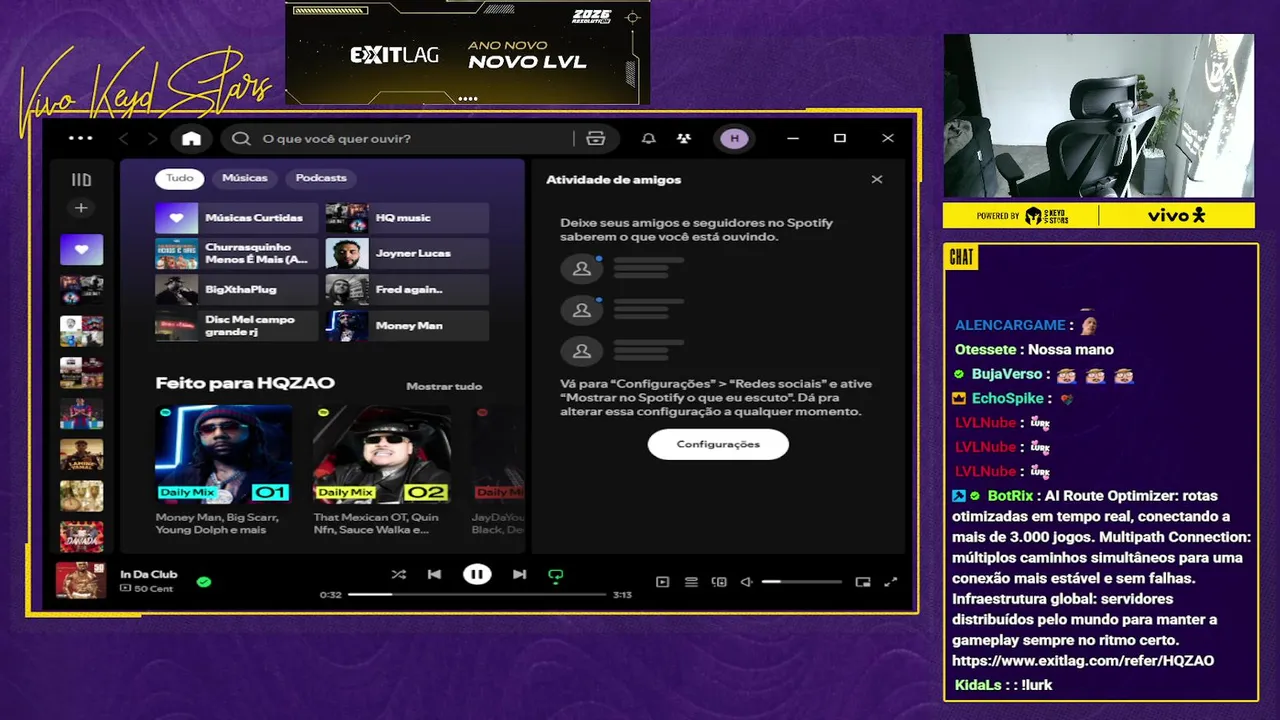Switch to full screen player icon
Screen dimensions: 1280x720
[x=891, y=582]
